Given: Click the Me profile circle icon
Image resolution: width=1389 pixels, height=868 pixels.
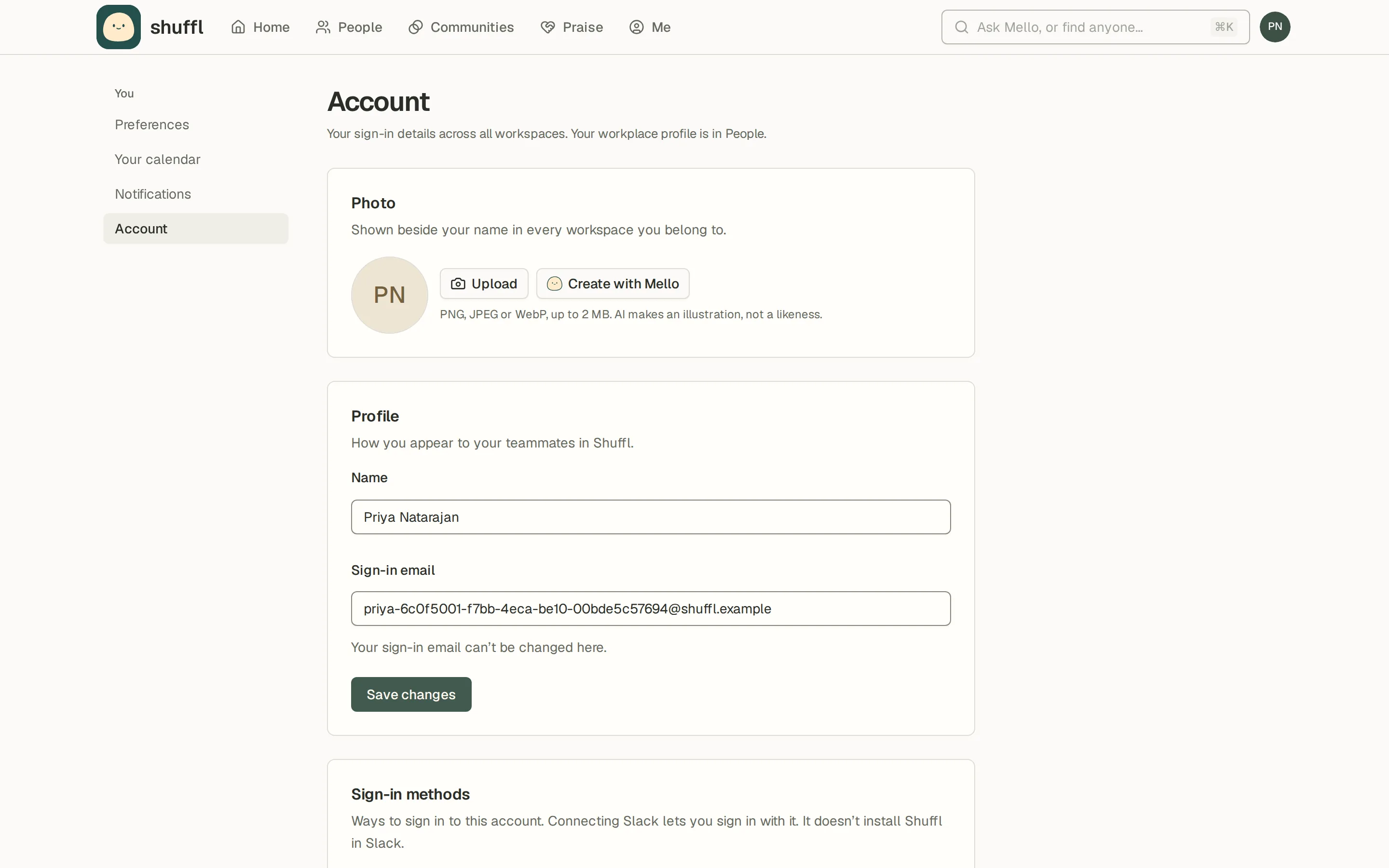Looking at the screenshot, I should click(636, 27).
